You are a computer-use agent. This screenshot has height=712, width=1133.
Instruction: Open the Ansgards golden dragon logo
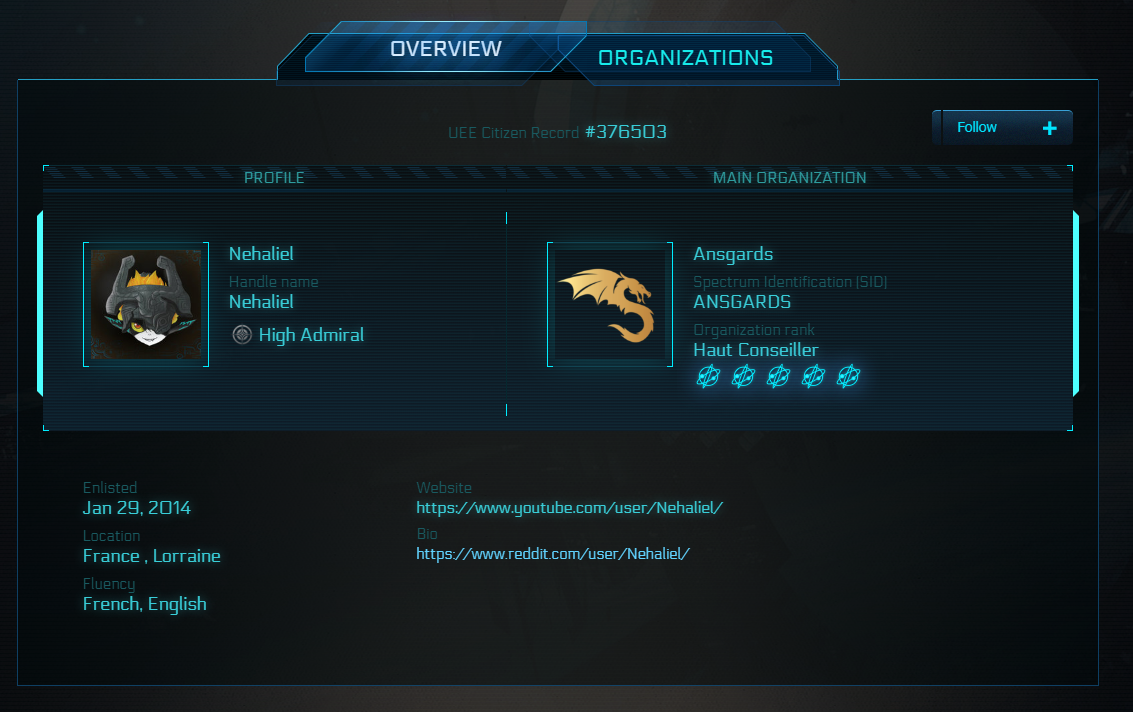[x=610, y=304]
